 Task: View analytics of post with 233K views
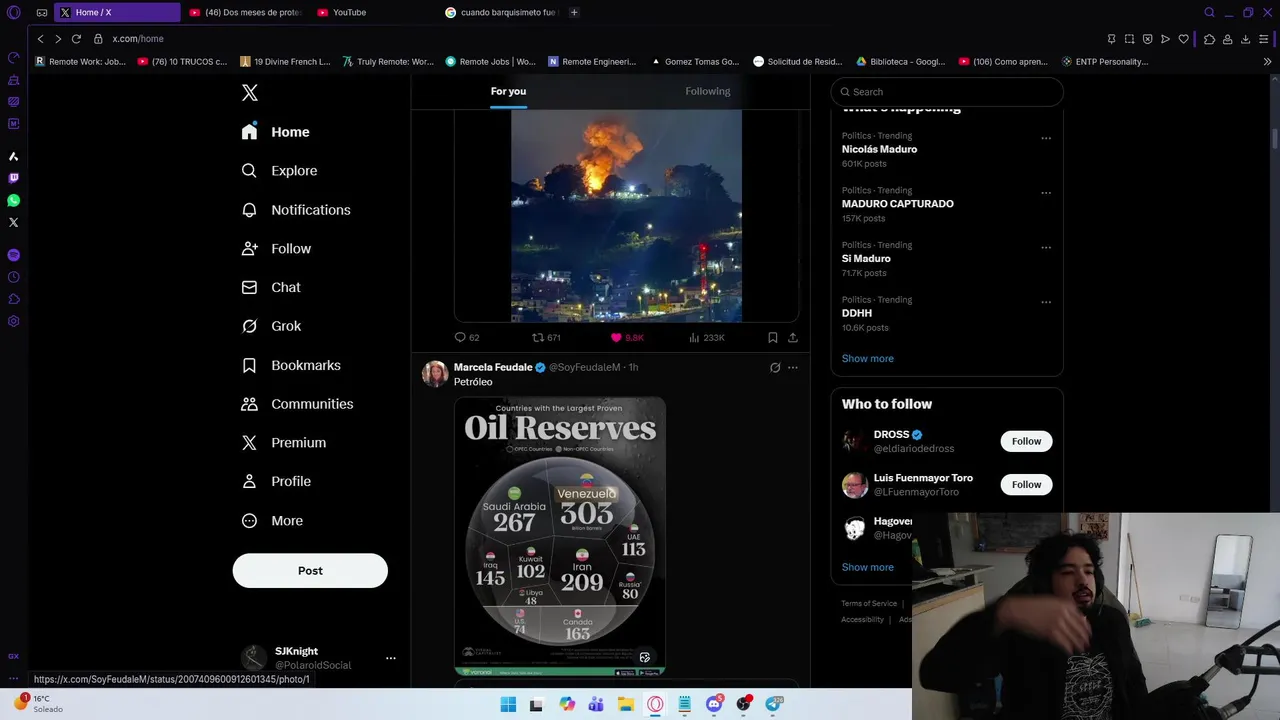click(707, 338)
